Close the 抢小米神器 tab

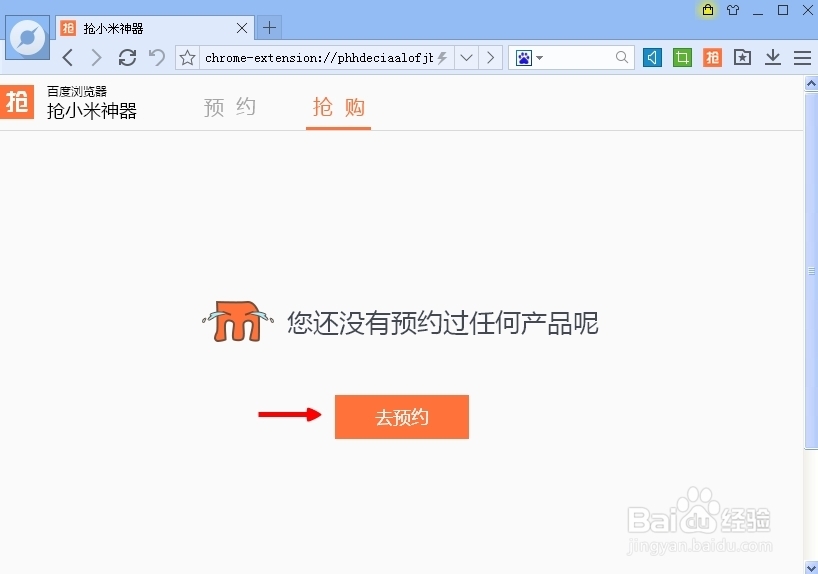[x=242, y=28]
